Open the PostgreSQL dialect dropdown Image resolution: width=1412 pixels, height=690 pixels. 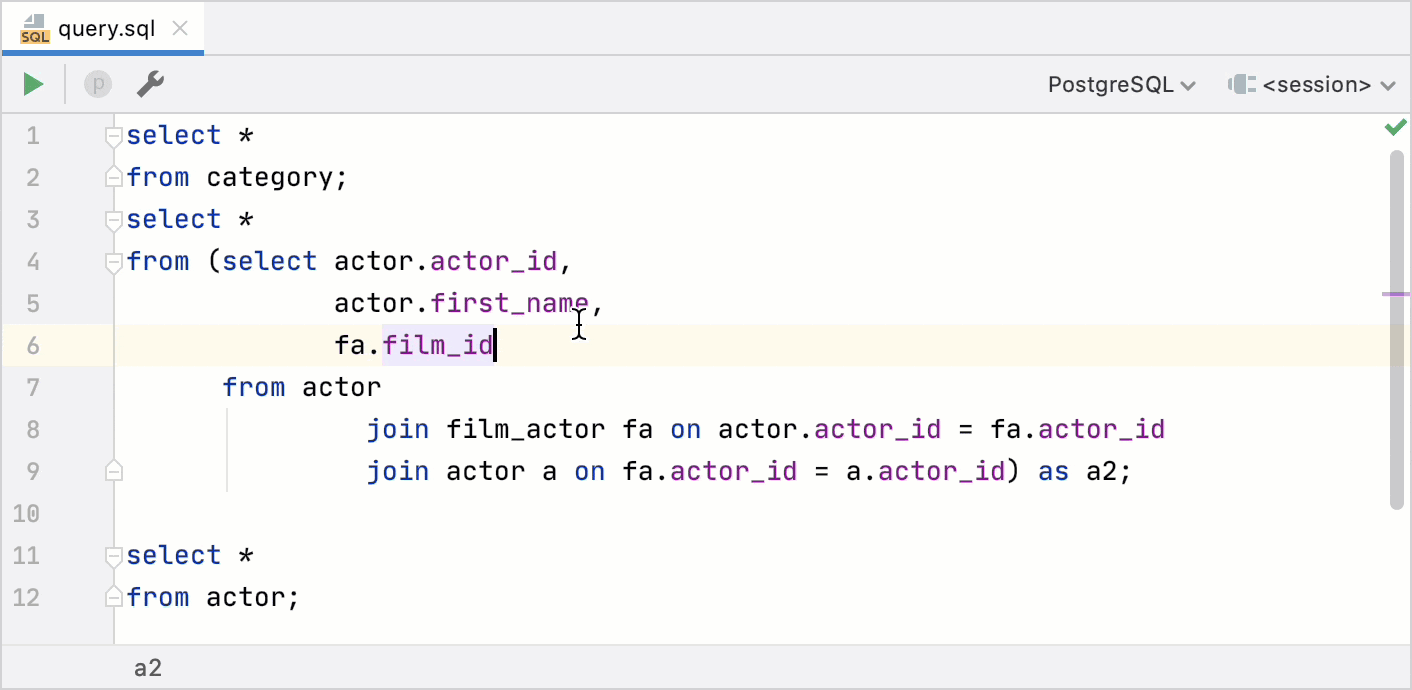1121,84
